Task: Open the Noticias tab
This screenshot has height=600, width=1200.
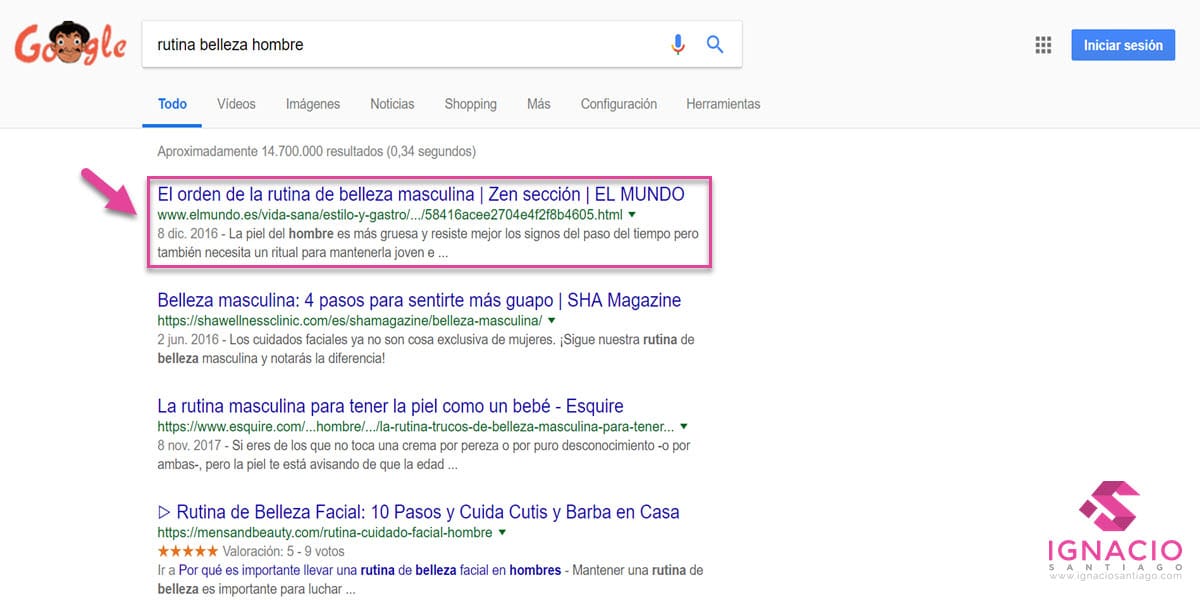Action: click(392, 104)
